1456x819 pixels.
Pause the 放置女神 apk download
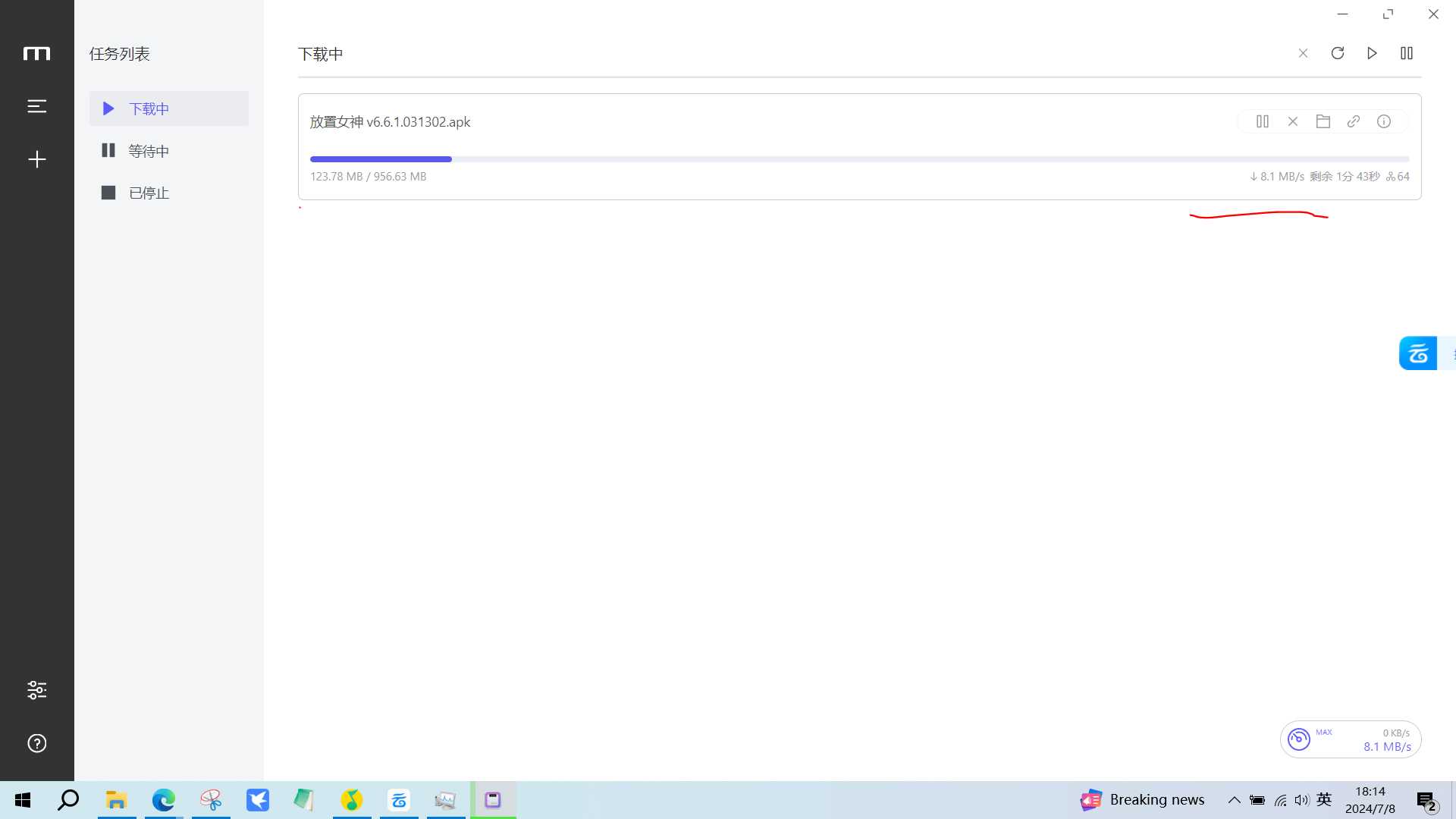point(1263,121)
